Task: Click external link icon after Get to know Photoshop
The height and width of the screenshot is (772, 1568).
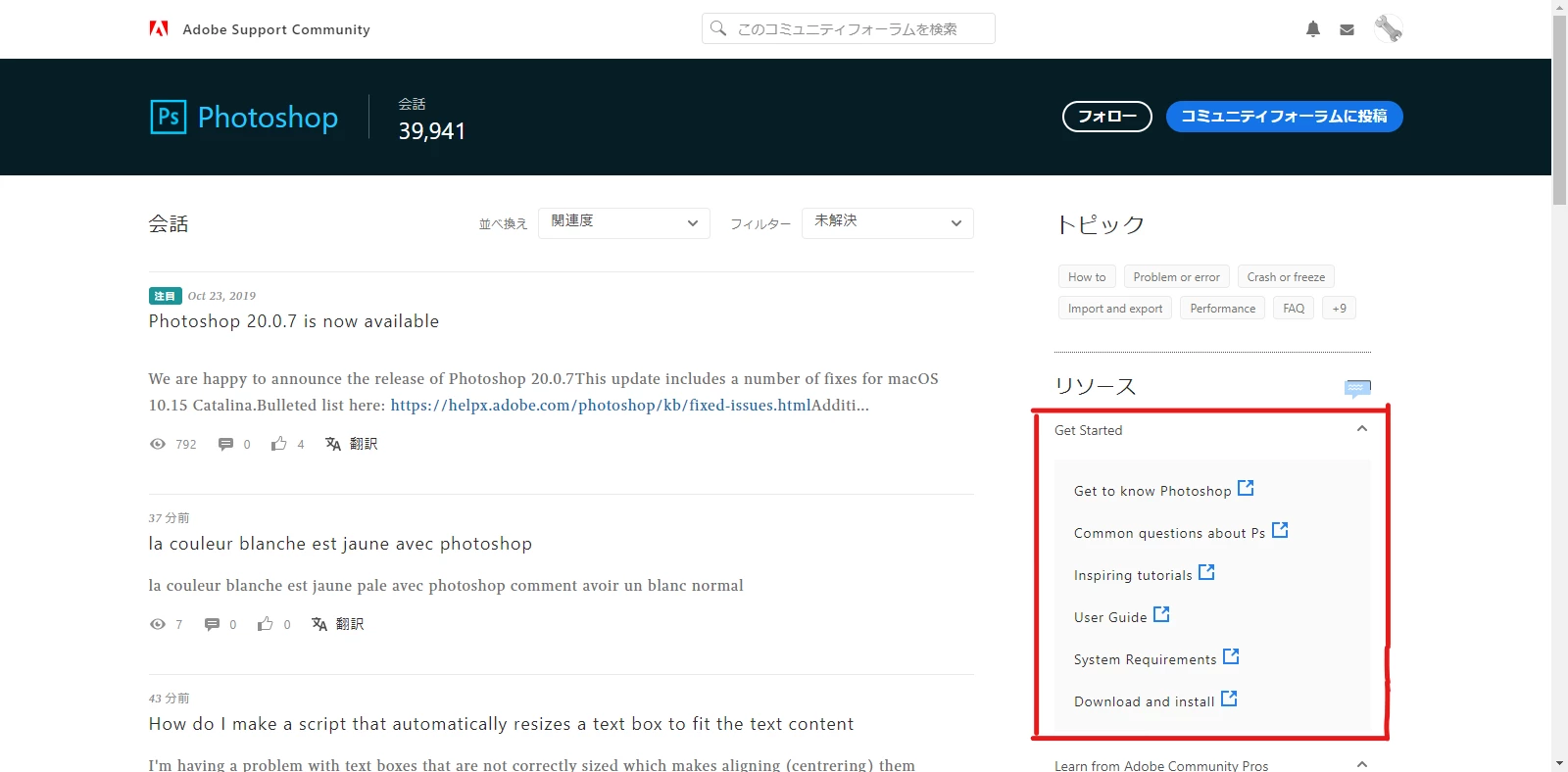Action: pos(1246,488)
